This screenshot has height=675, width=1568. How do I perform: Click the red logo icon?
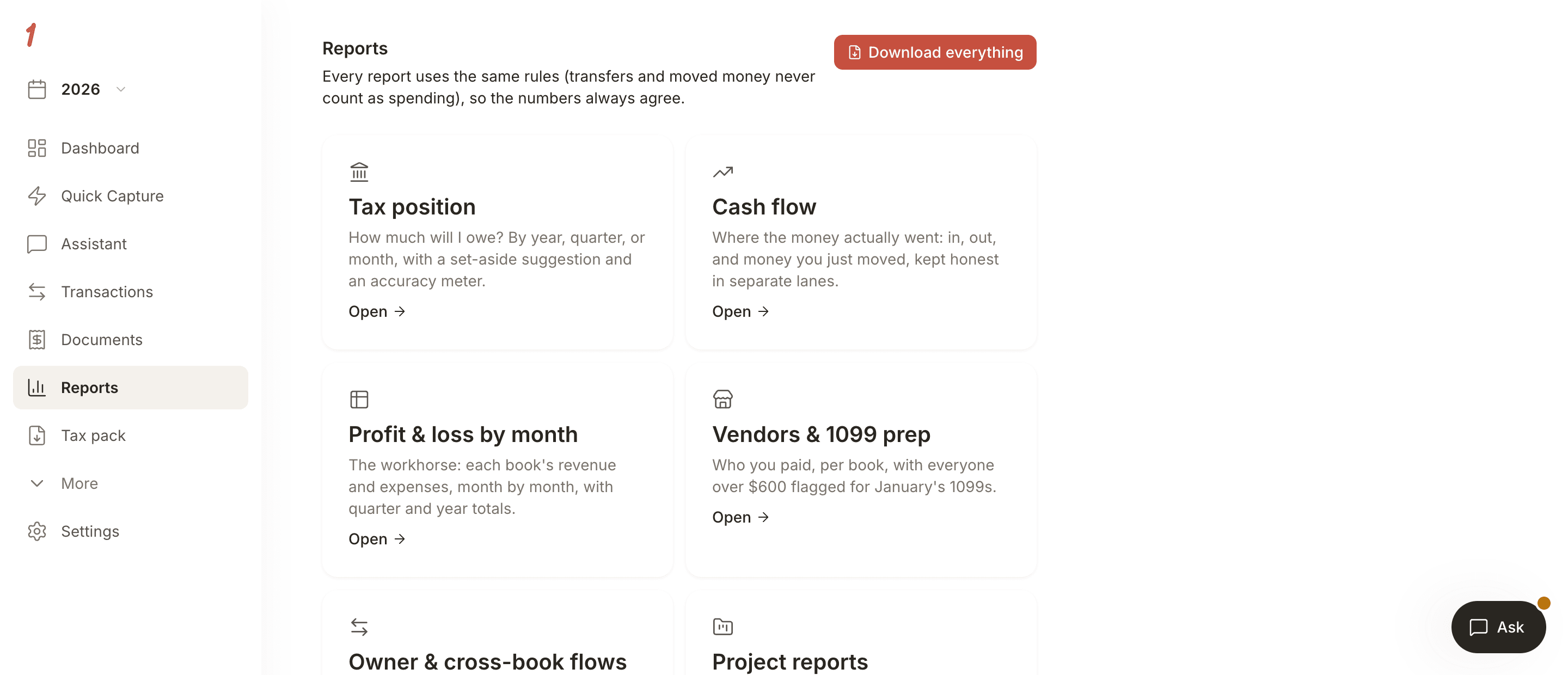tap(32, 35)
